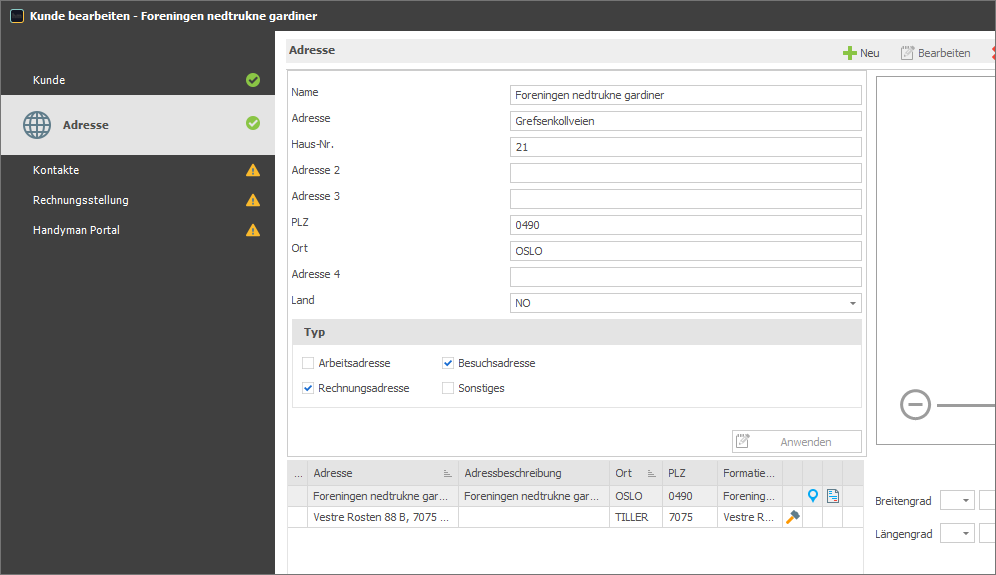Click the Anwenden button
The width and height of the screenshot is (996, 575).
(x=797, y=442)
